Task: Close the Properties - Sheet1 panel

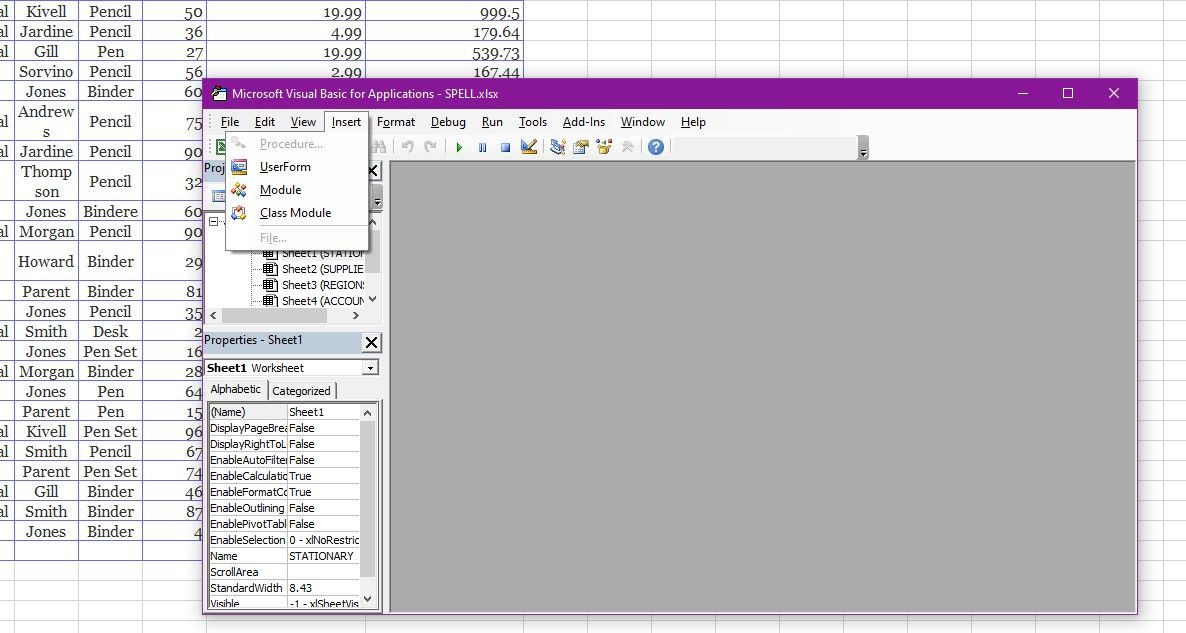Action: tap(371, 343)
